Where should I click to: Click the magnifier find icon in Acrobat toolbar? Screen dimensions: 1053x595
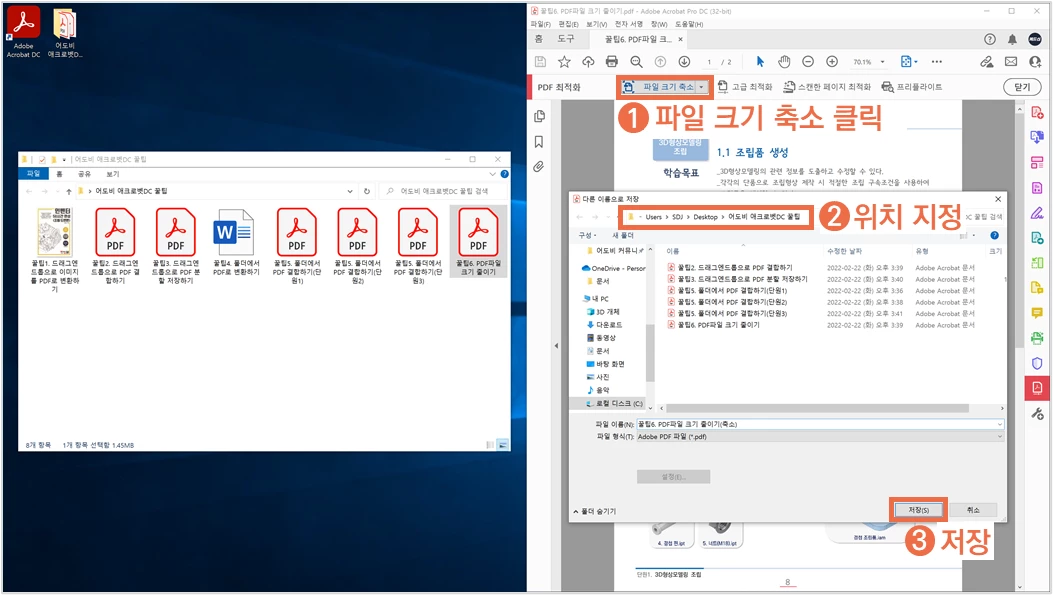coord(636,62)
